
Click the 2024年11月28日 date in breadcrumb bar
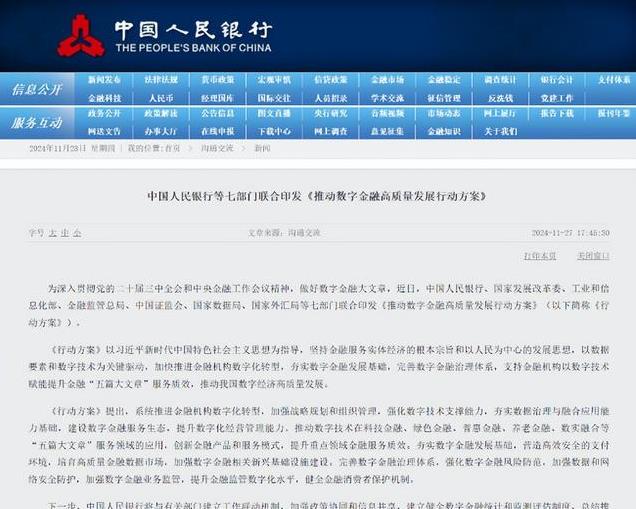(x=57, y=148)
